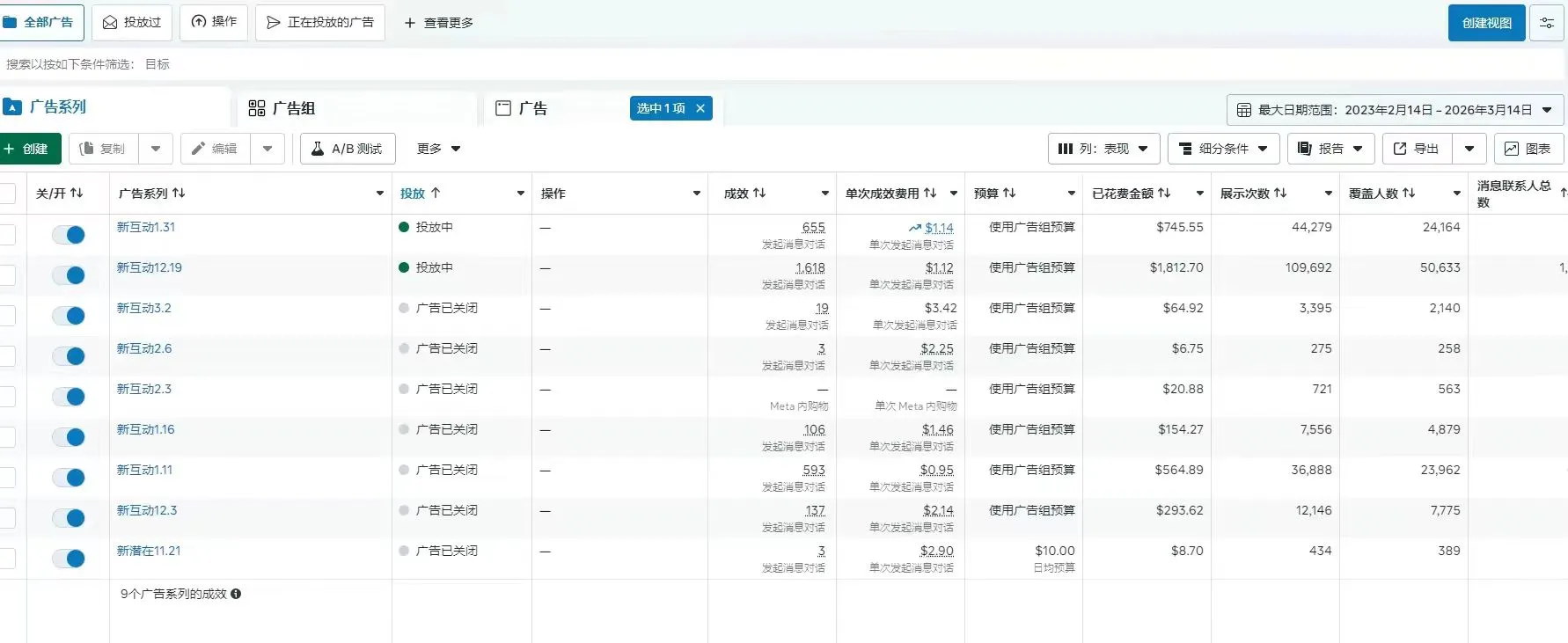Open campaign link 新互动12.19
Image resolution: width=1568 pixels, height=643 pixels.
tap(150, 267)
